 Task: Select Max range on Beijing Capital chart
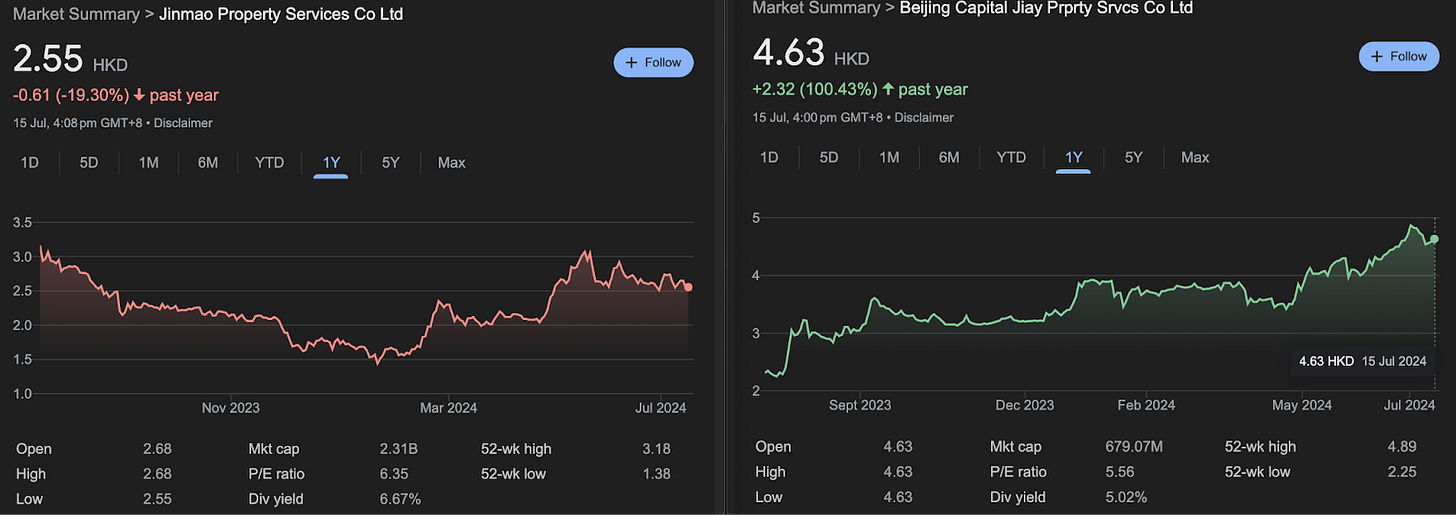1195,157
